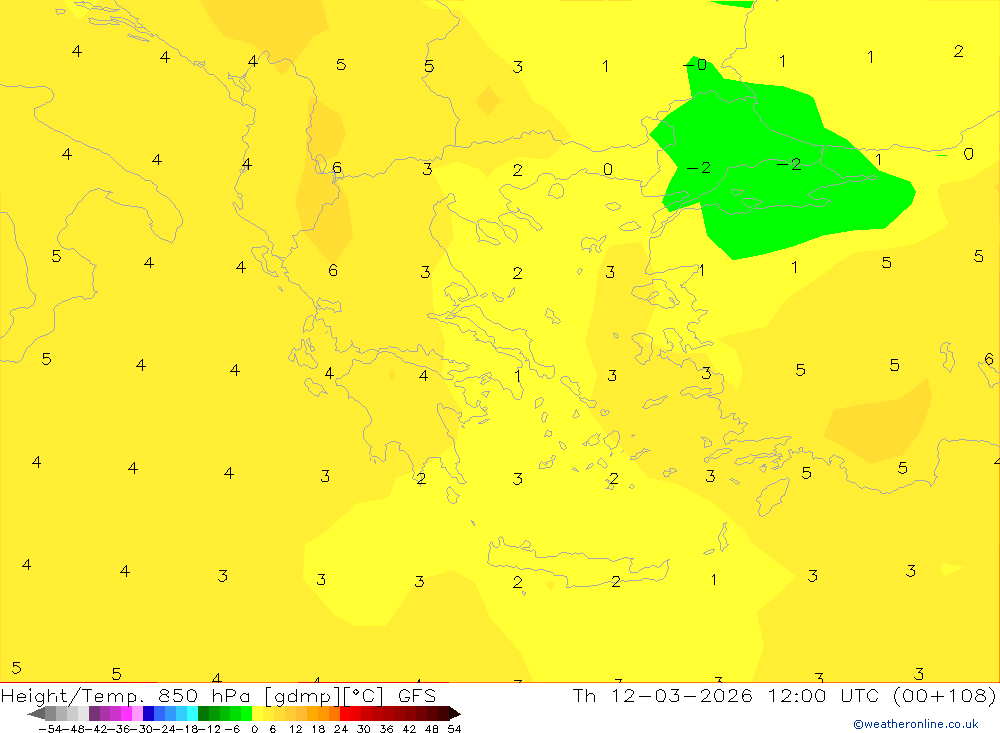This screenshot has height=733, width=1000.
Task: Click the "-54" color scale label
Action: (x=50, y=729)
